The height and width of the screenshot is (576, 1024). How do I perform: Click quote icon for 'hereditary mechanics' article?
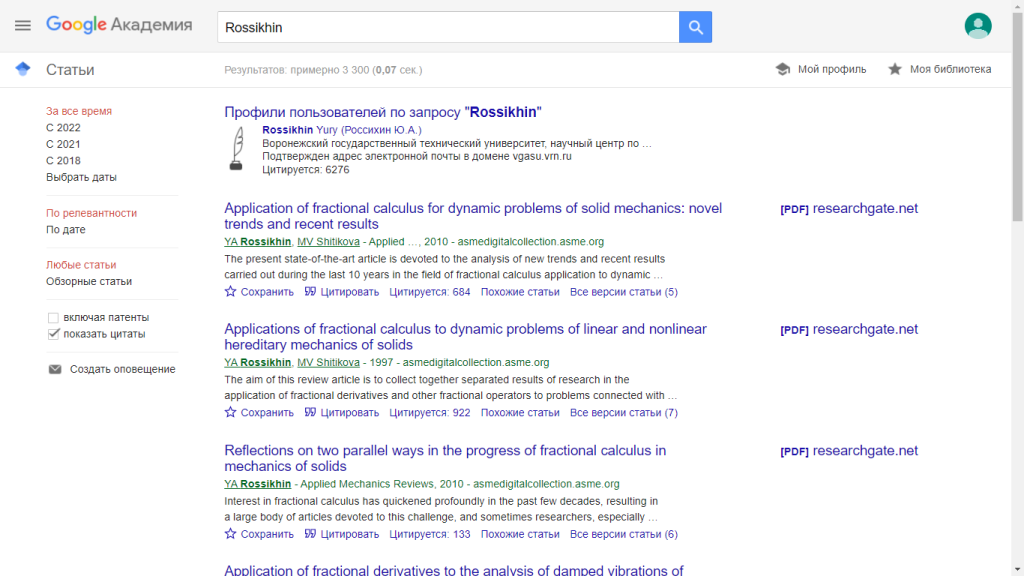click(310, 412)
